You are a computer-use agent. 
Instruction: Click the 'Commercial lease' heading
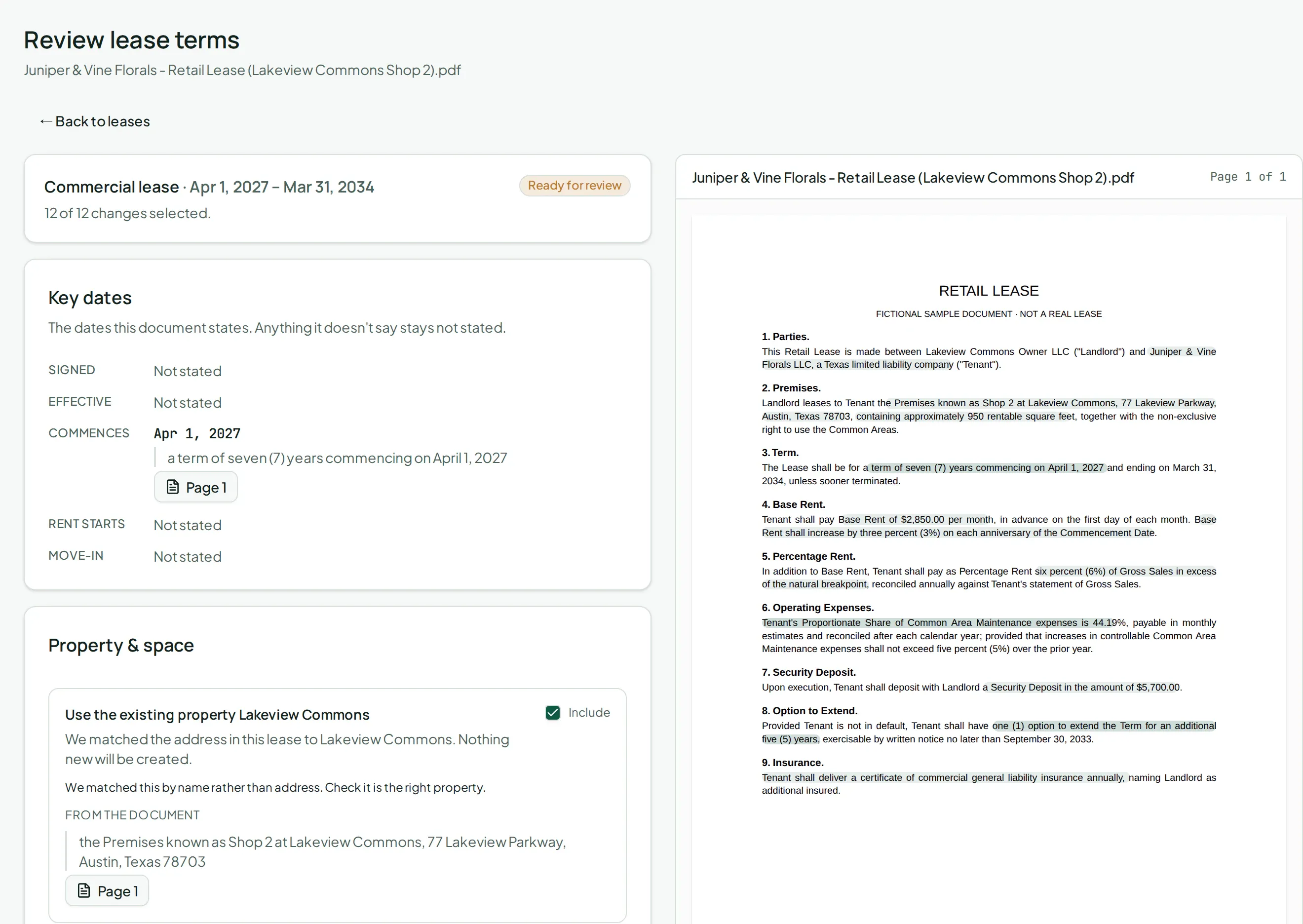[x=112, y=187]
